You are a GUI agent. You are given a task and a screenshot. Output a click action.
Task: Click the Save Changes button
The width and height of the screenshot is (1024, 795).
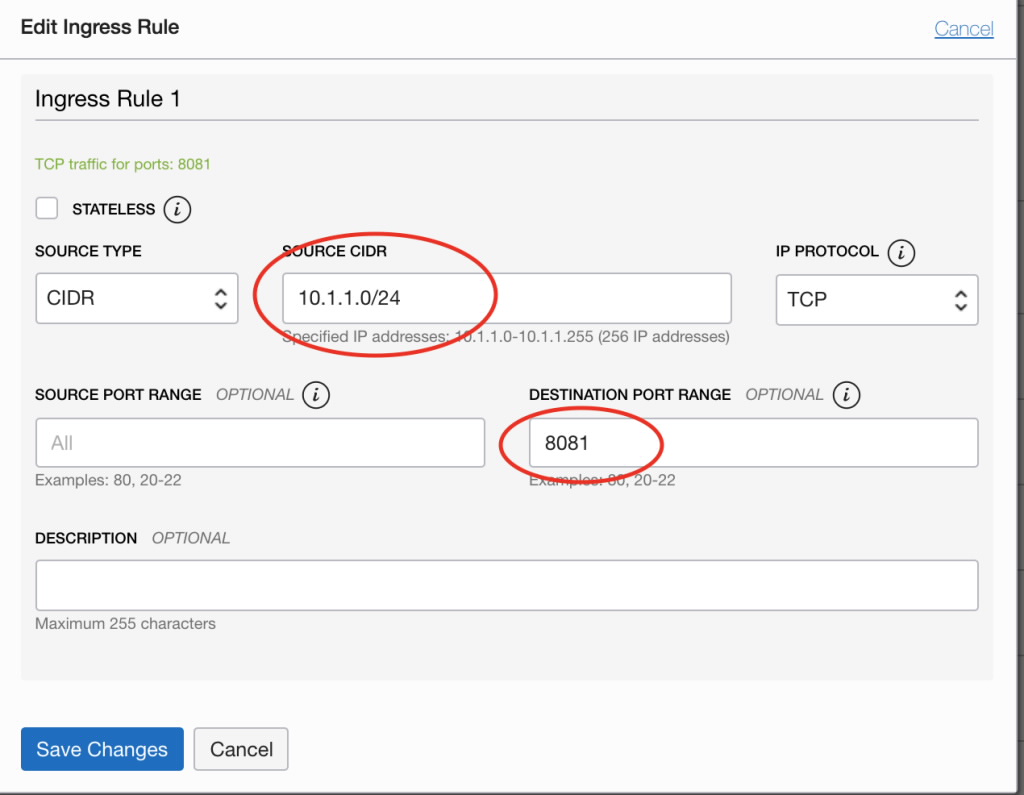[101, 748]
